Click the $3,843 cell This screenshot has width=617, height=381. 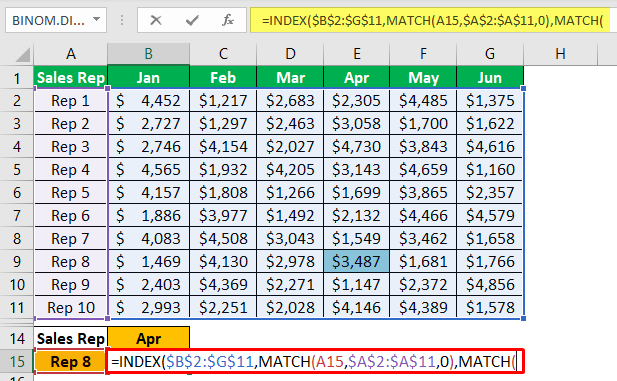pyautogui.click(x=423, y=147)
